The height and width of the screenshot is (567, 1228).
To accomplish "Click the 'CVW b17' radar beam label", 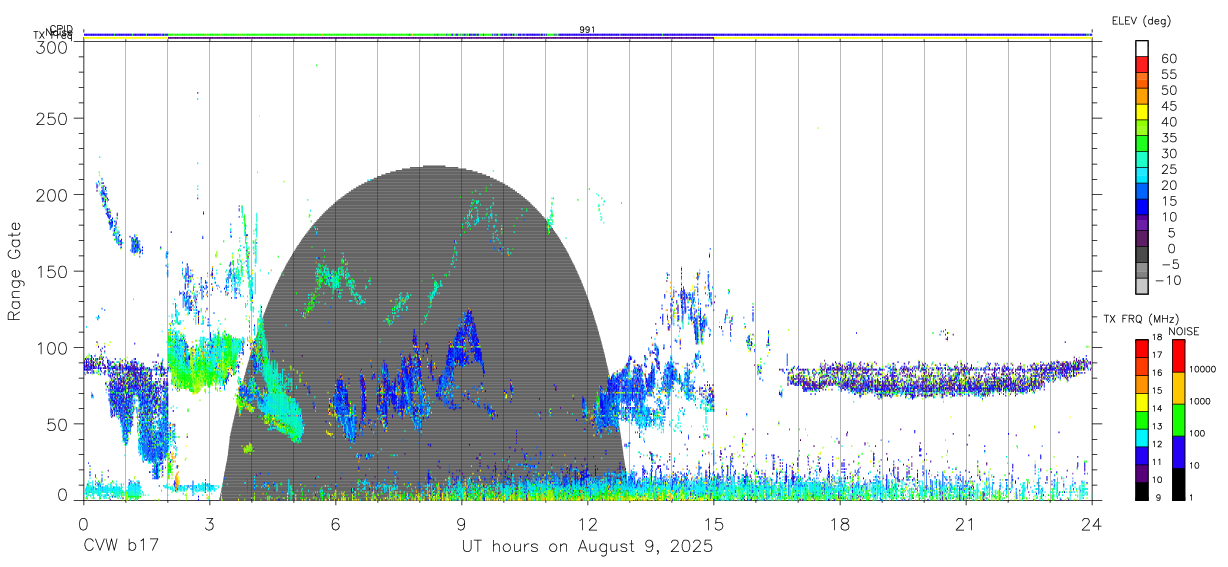I will [120, 547].
